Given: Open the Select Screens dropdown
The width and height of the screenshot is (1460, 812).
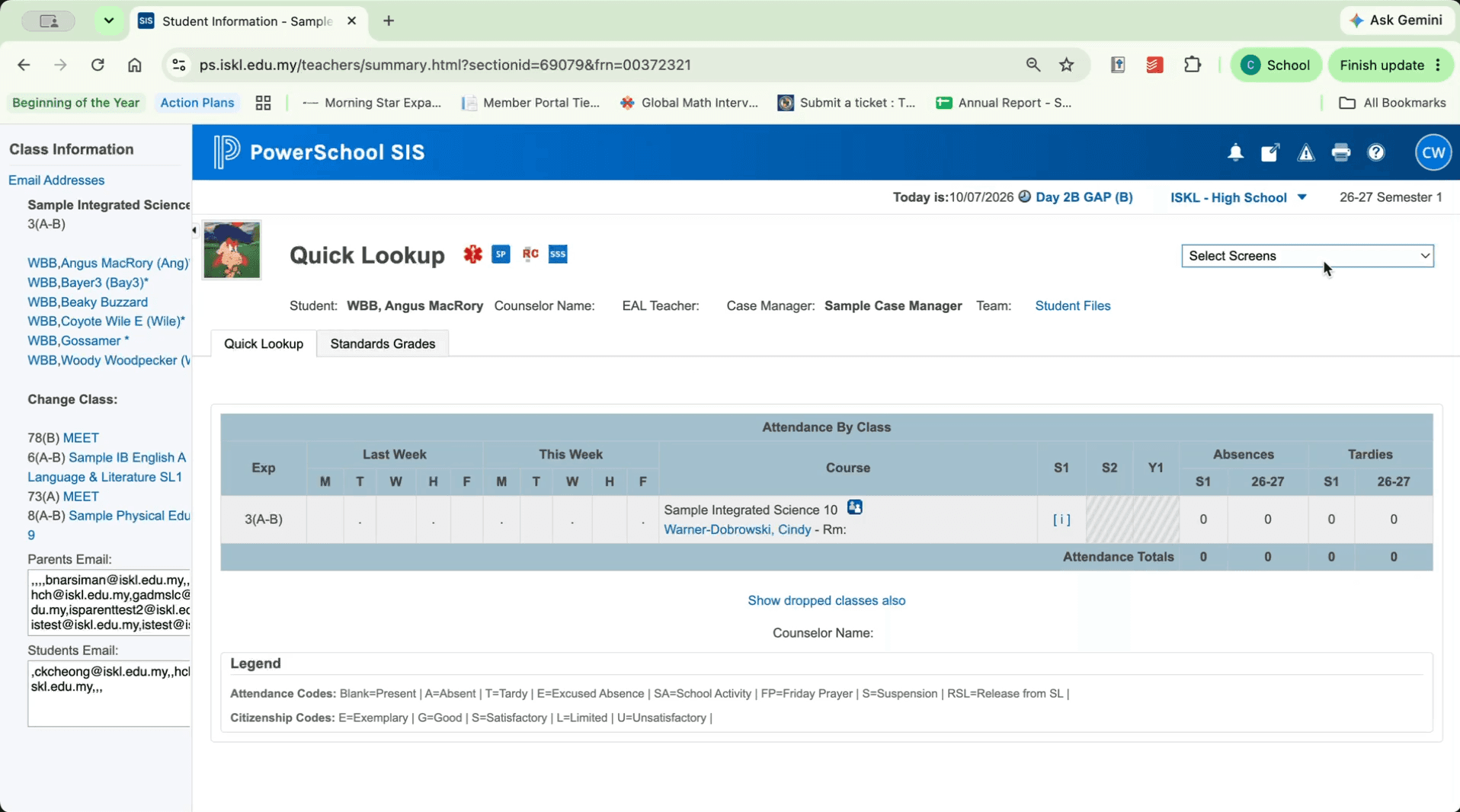Looking at the screenshot, I should [1307, 256].
